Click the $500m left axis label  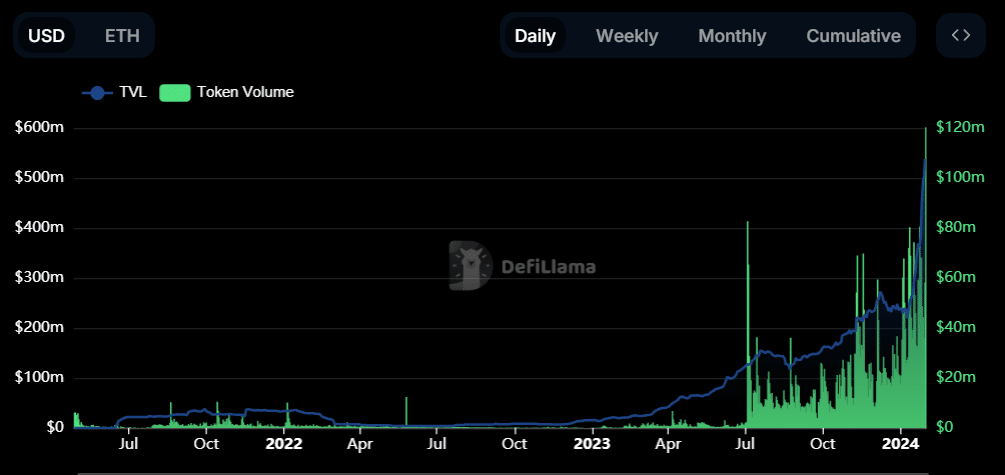pos(39,178)
